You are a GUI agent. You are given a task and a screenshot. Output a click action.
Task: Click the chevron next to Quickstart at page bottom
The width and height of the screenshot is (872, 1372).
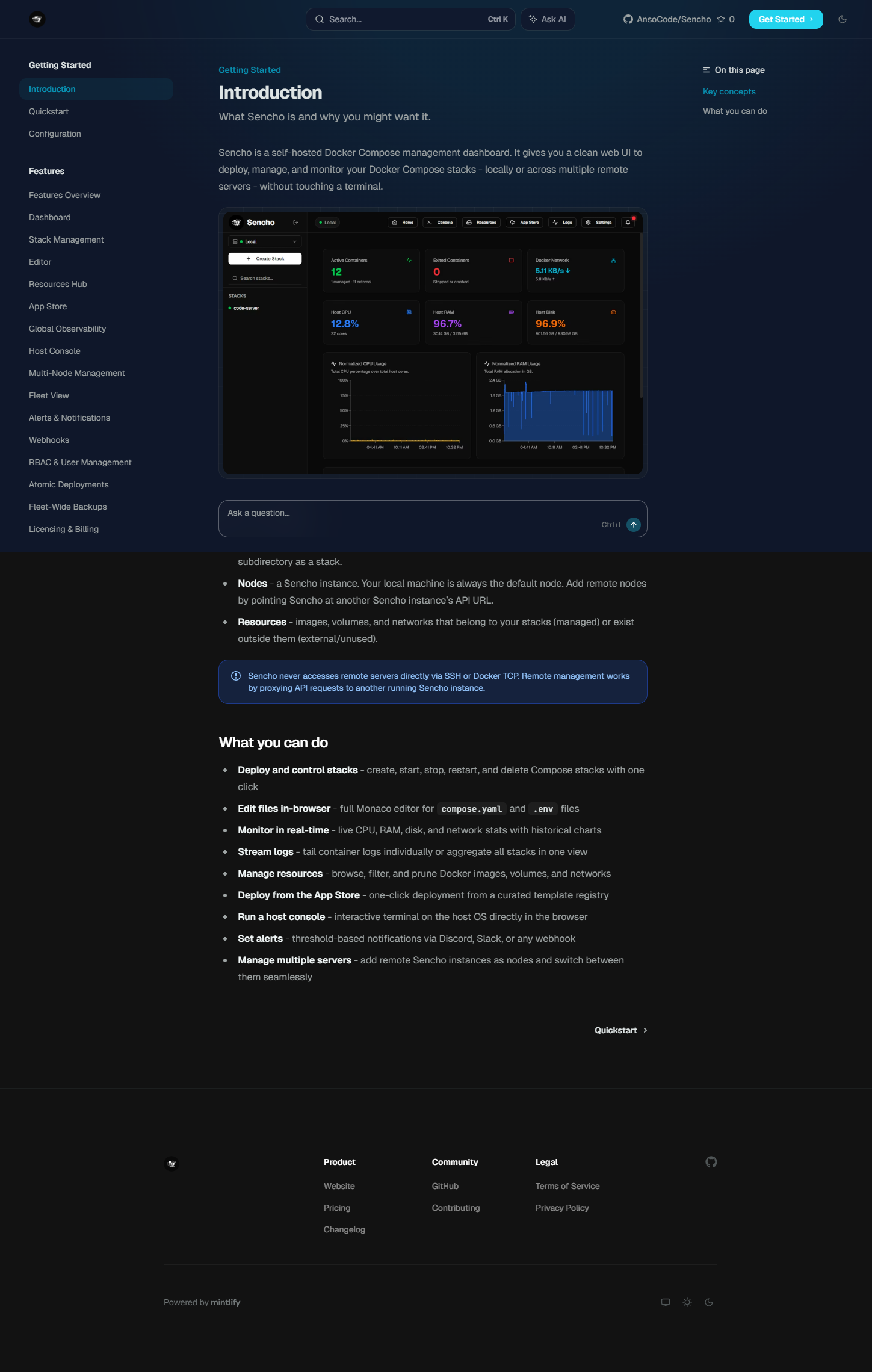(645, 1030)
